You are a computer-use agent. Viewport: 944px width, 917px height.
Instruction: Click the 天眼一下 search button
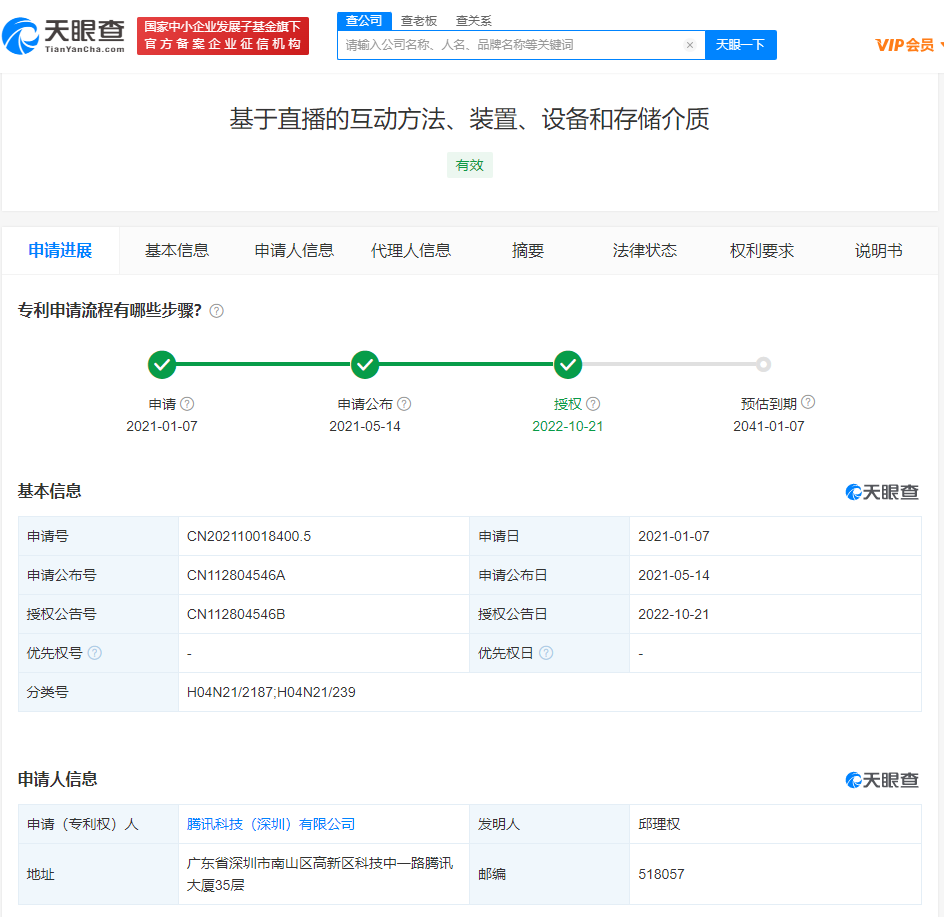pyautogui.click(x=741, y=45)
